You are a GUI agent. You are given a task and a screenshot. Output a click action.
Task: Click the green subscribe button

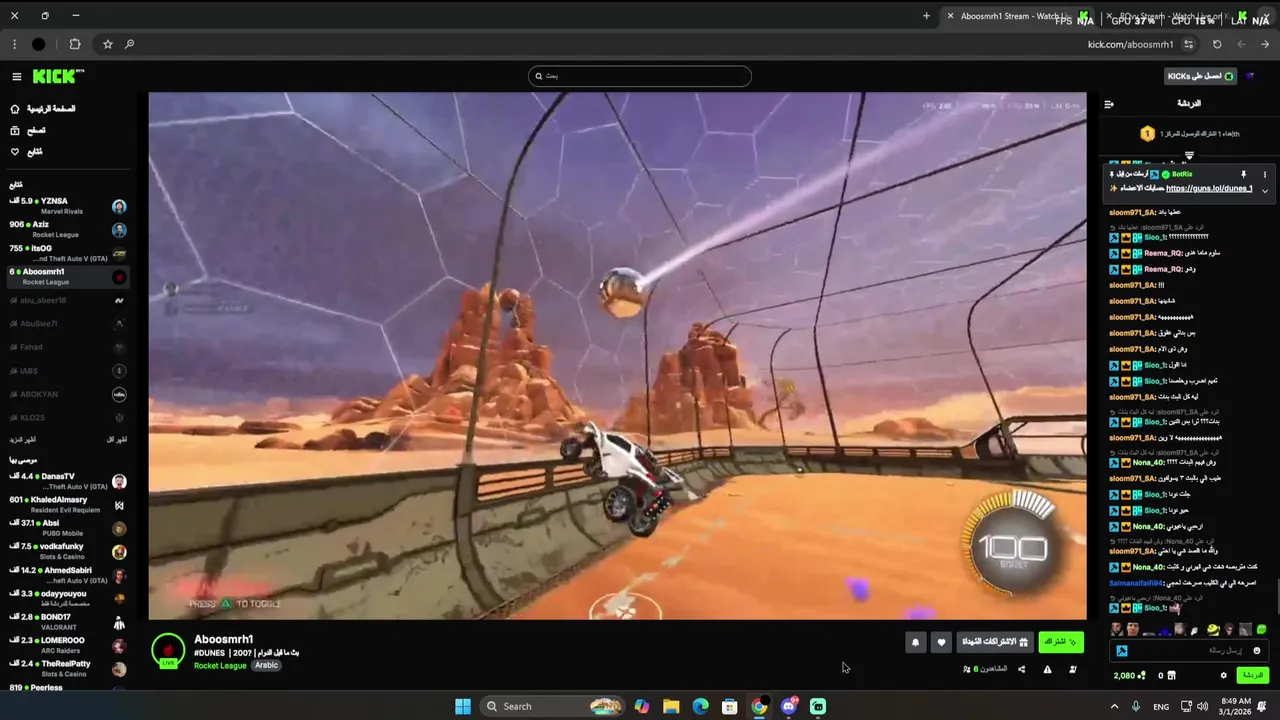(1060, 642)
